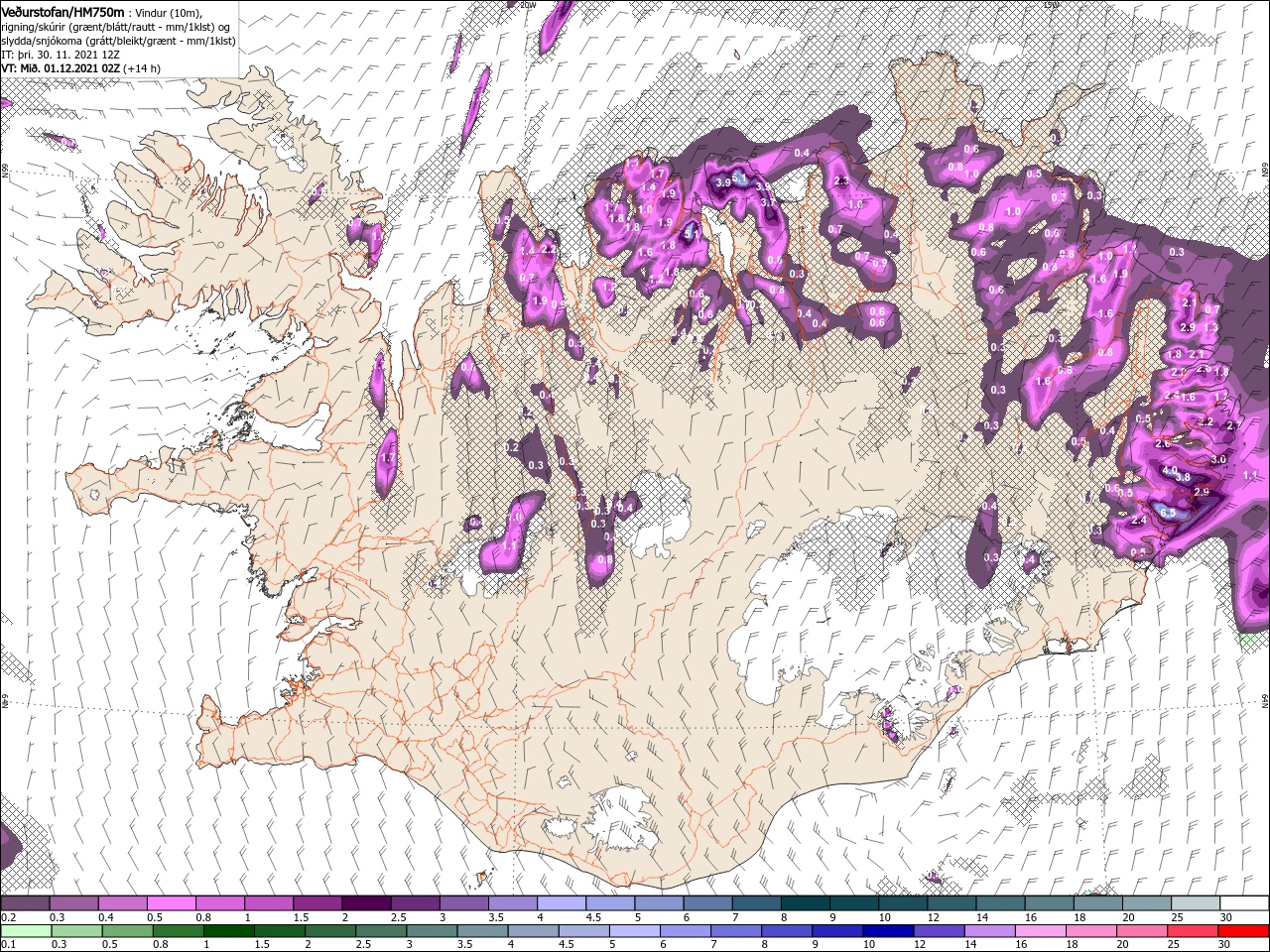Click the lower violet swatch between 12 and 14
This screenshot has height=952, width=1270.
coord(938,931)
